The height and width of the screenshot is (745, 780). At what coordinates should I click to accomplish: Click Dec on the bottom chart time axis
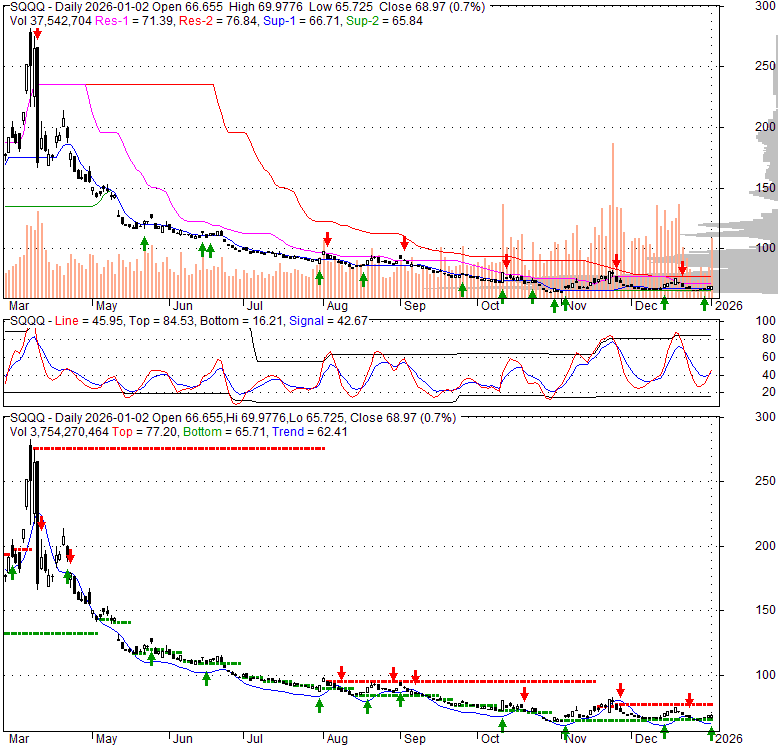[x=646, y=739]
